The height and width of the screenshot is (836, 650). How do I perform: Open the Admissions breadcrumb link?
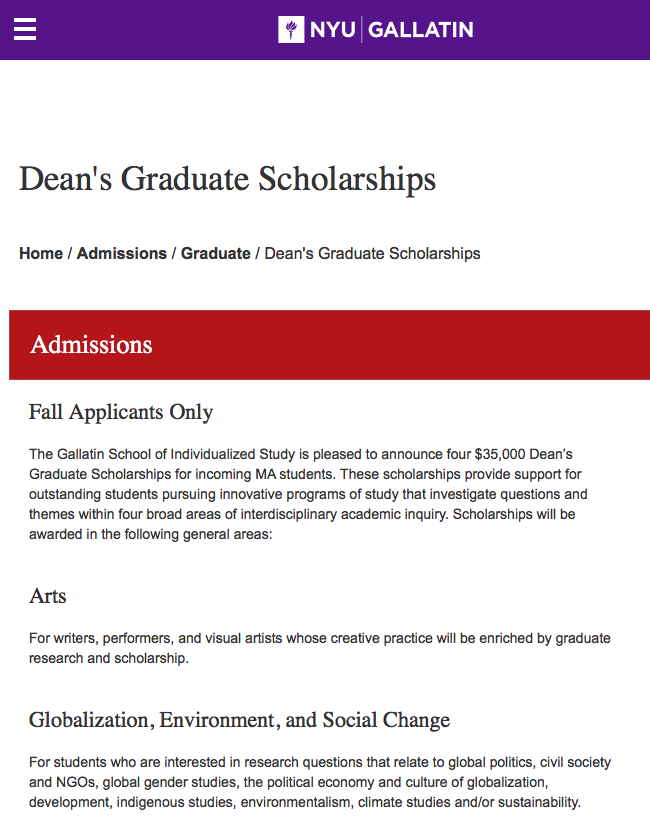click(x=121, y=253)
